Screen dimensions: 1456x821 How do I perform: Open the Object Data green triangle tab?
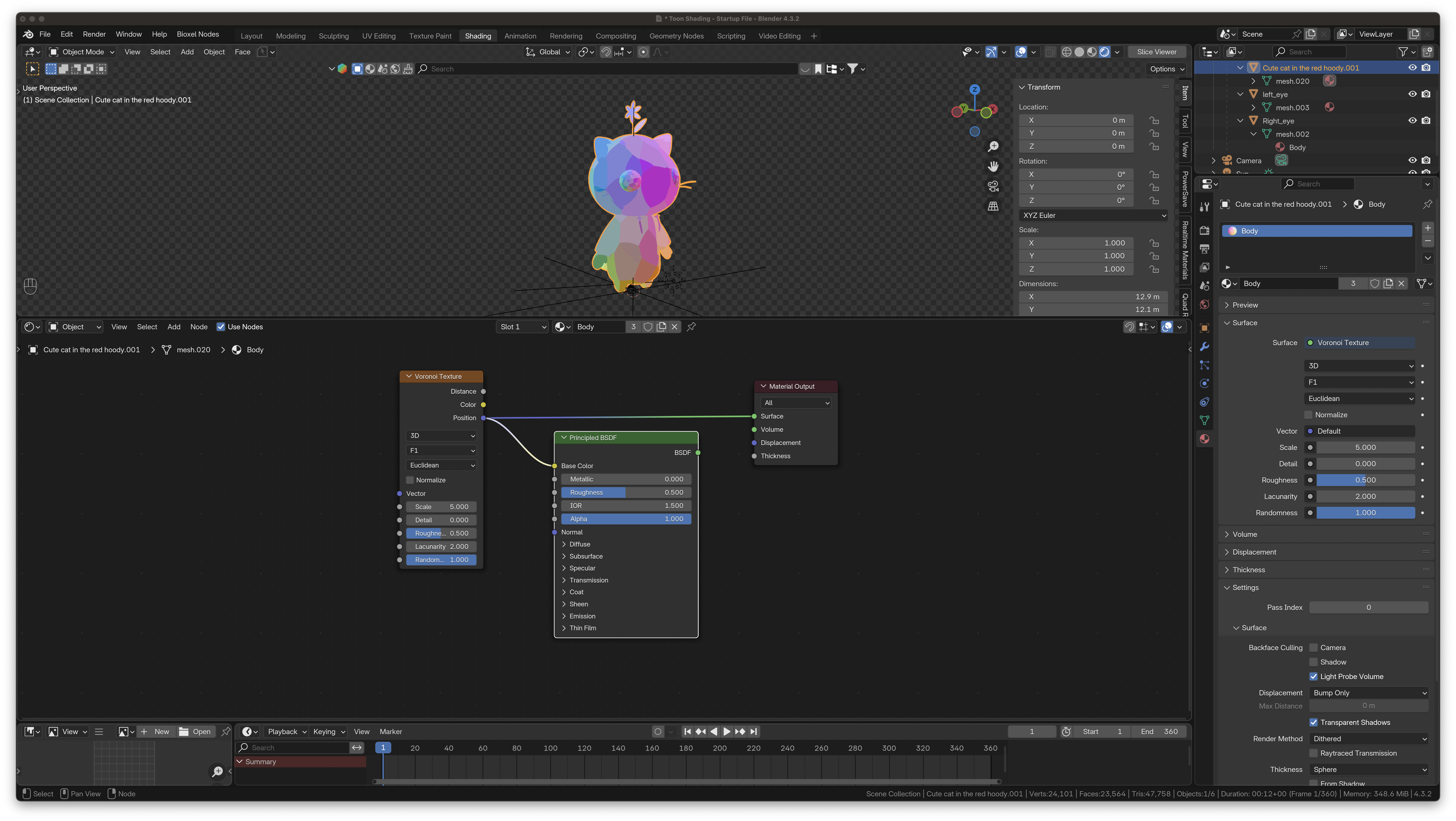click(x=1204, y=420)
